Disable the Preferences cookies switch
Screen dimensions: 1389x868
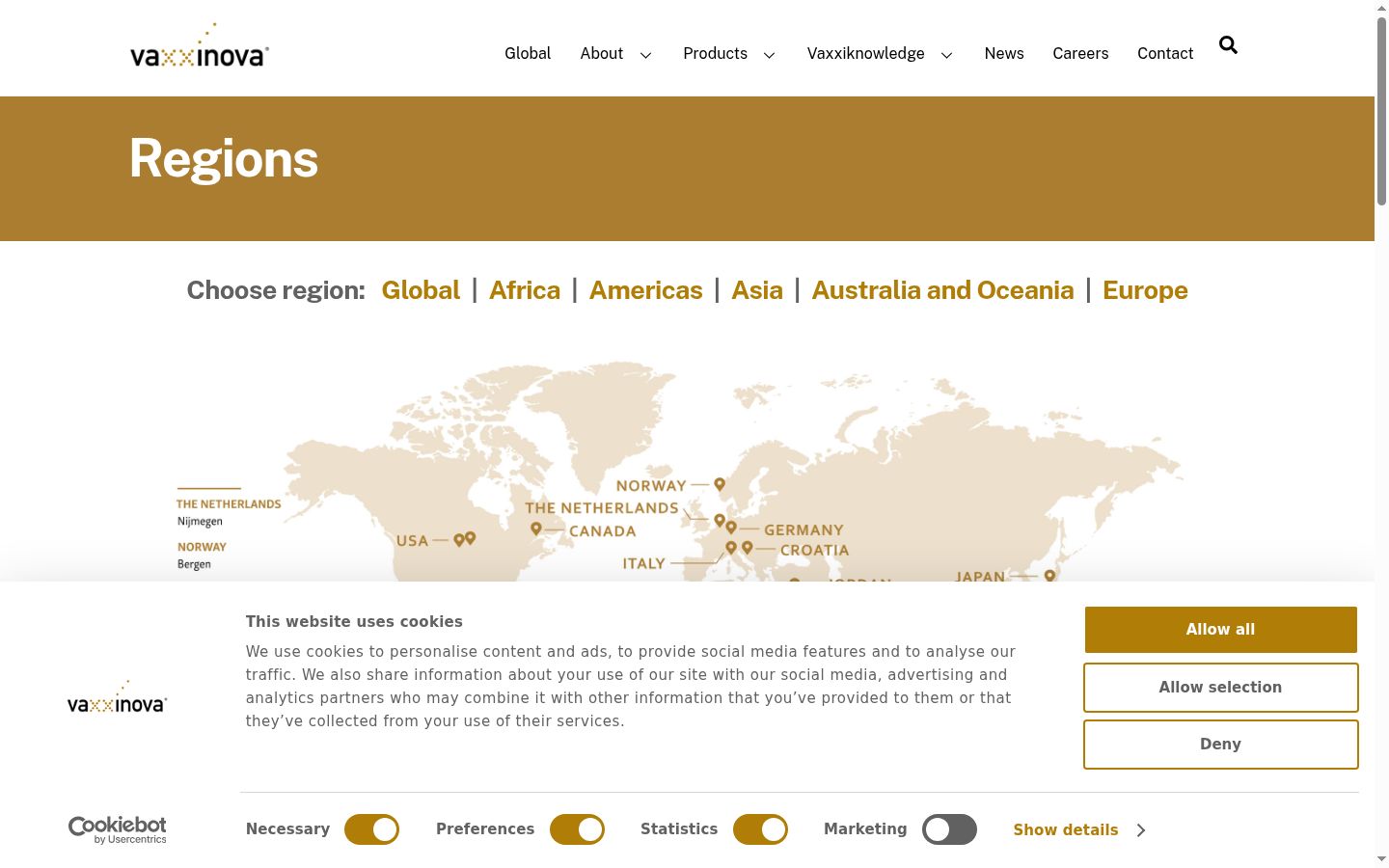pyautogui.click(x=577, y=829)
